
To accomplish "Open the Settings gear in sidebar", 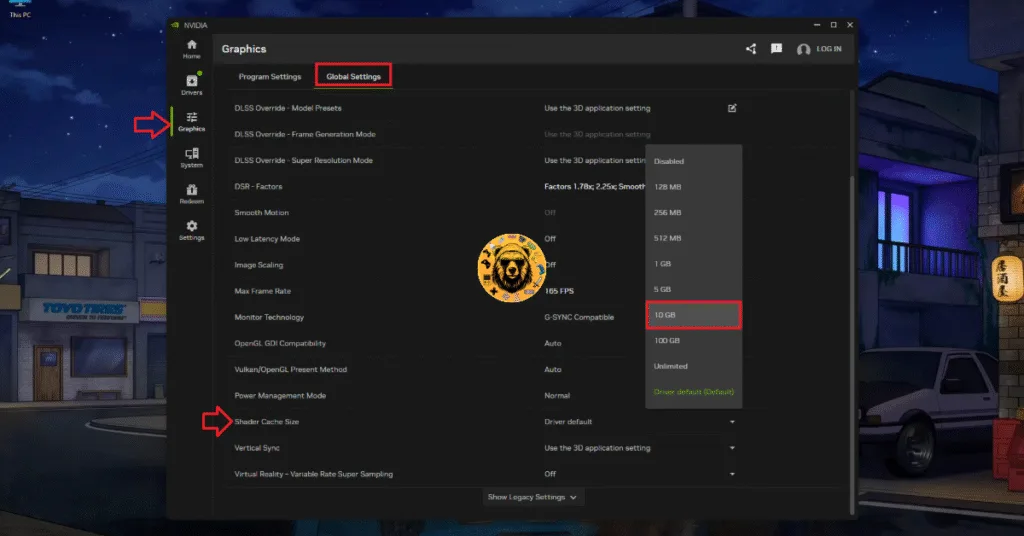I will [191, 230].
